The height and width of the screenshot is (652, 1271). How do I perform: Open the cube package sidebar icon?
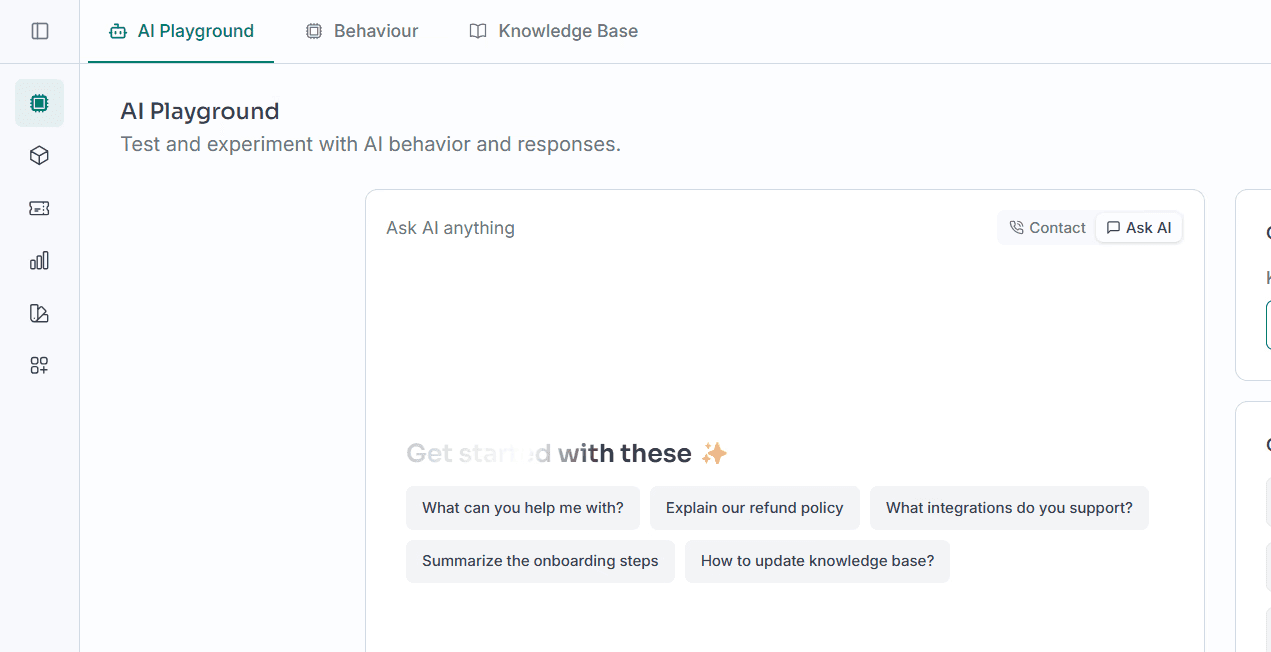39,156
